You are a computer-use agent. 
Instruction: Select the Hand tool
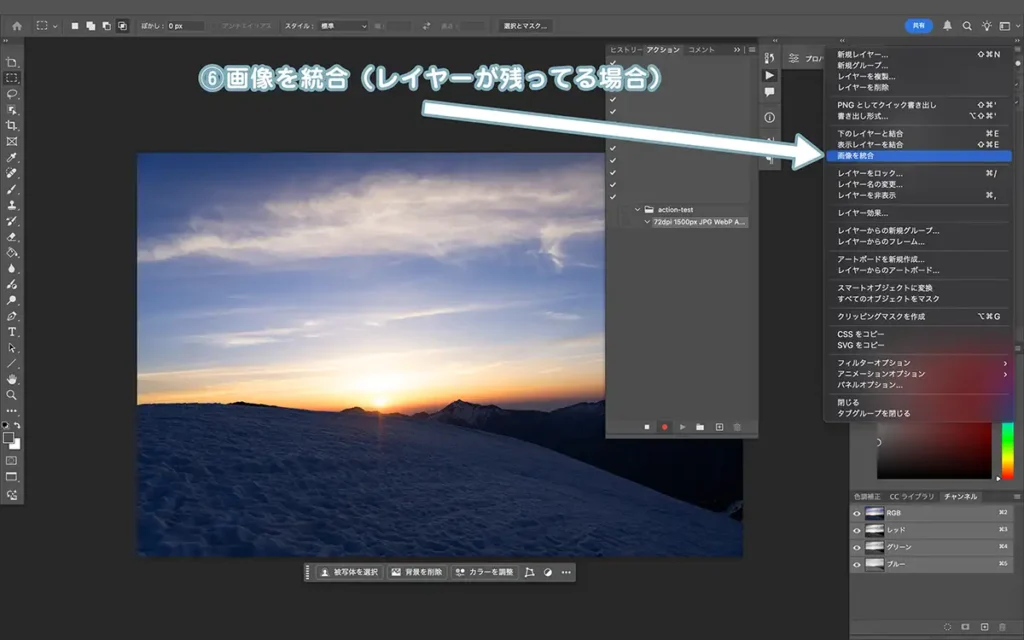(12, 379)
